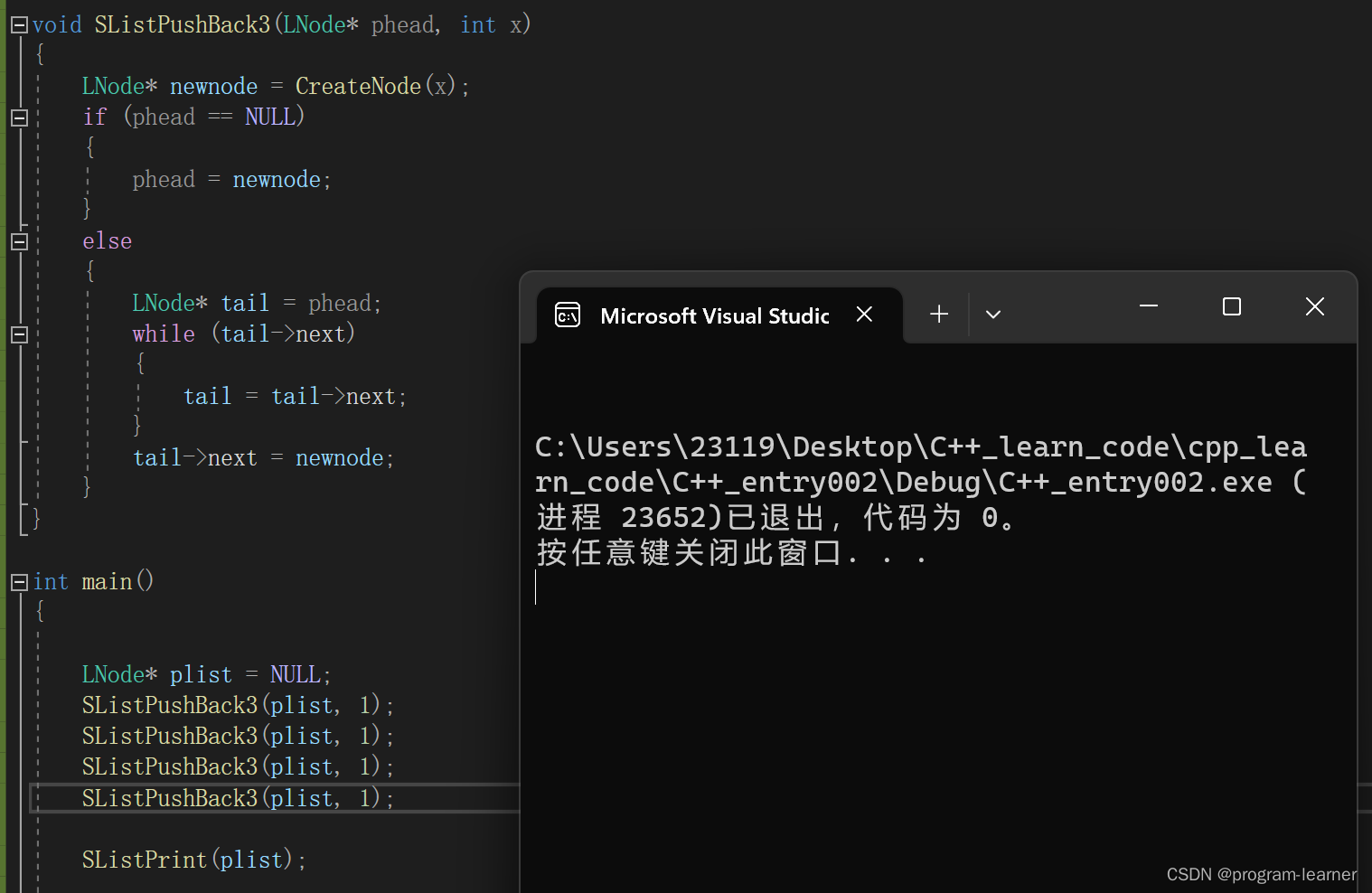This screenshot has width=1372, height=893.
Task: Minimize the debug console window
Action: 1149,306
